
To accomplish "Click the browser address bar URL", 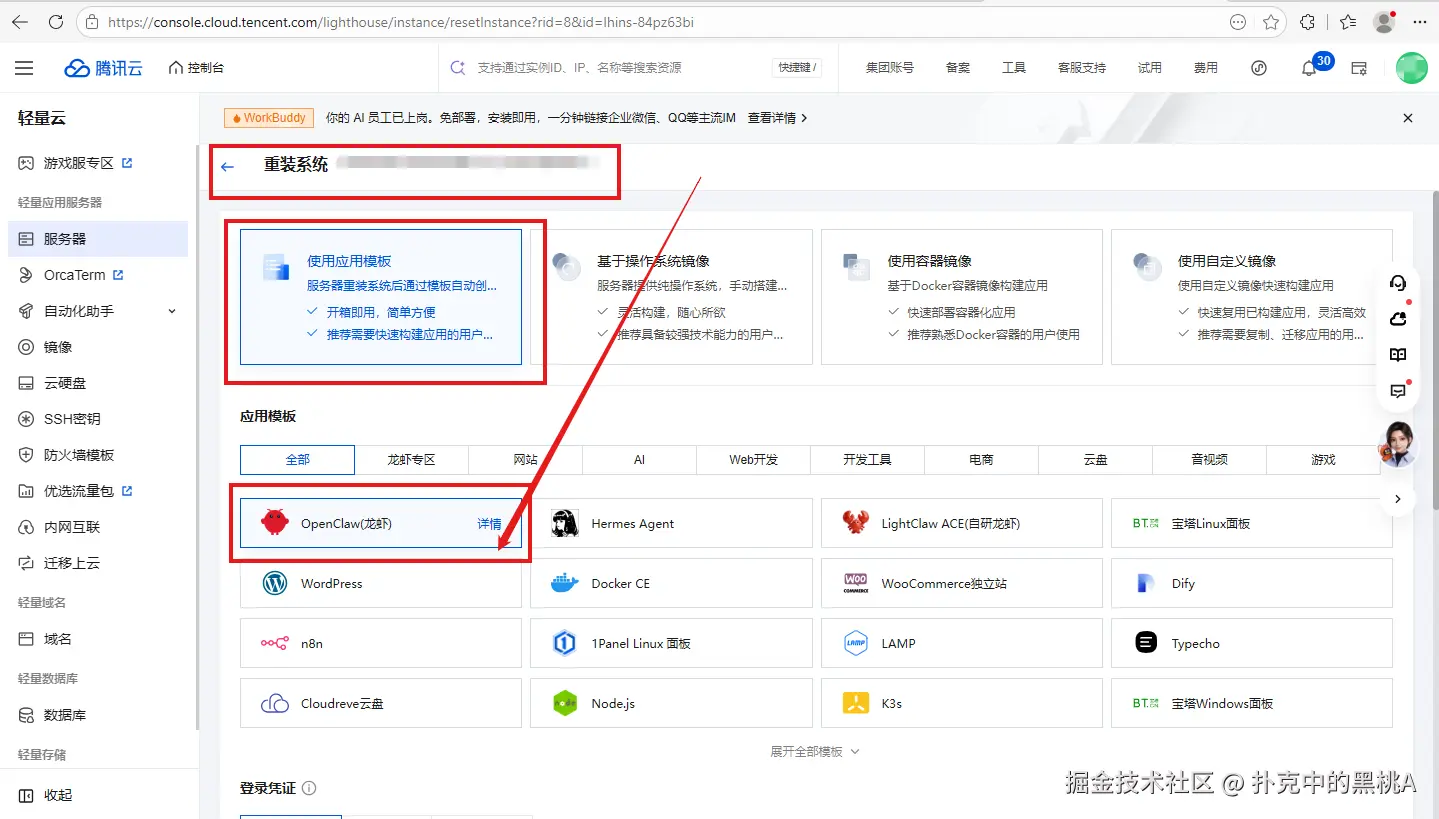I will [400, 21].
